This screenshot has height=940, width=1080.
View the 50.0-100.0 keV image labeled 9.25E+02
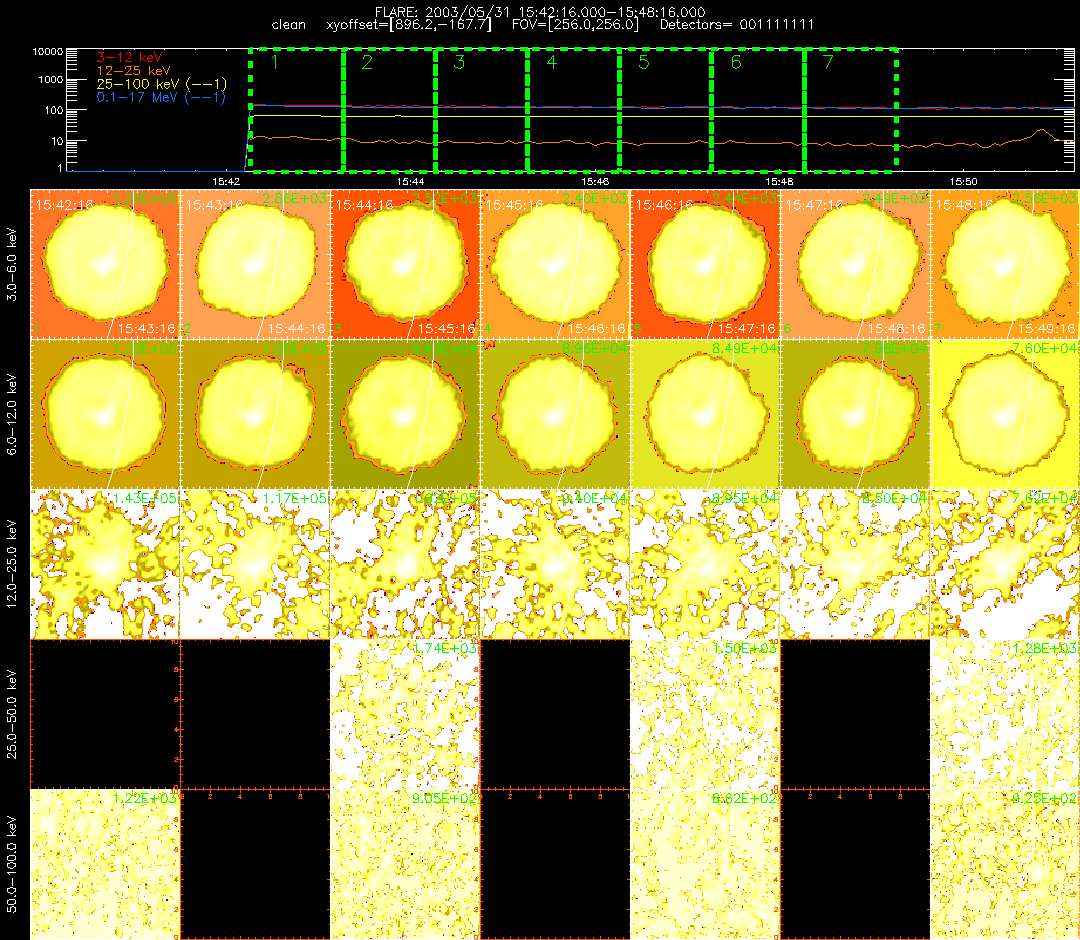(1005, 864)
